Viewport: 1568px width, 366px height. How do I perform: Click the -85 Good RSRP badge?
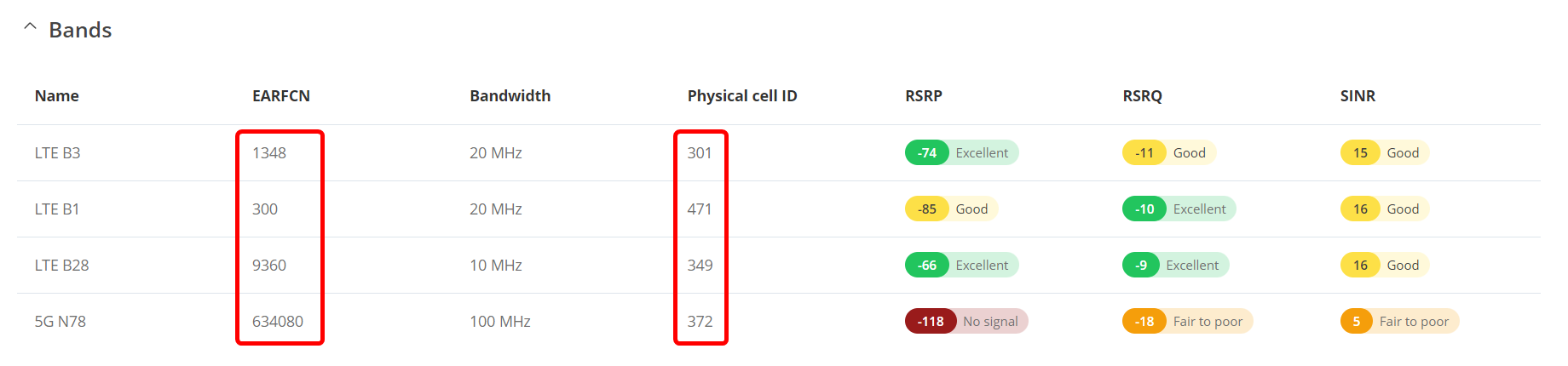tap(951, 209)
